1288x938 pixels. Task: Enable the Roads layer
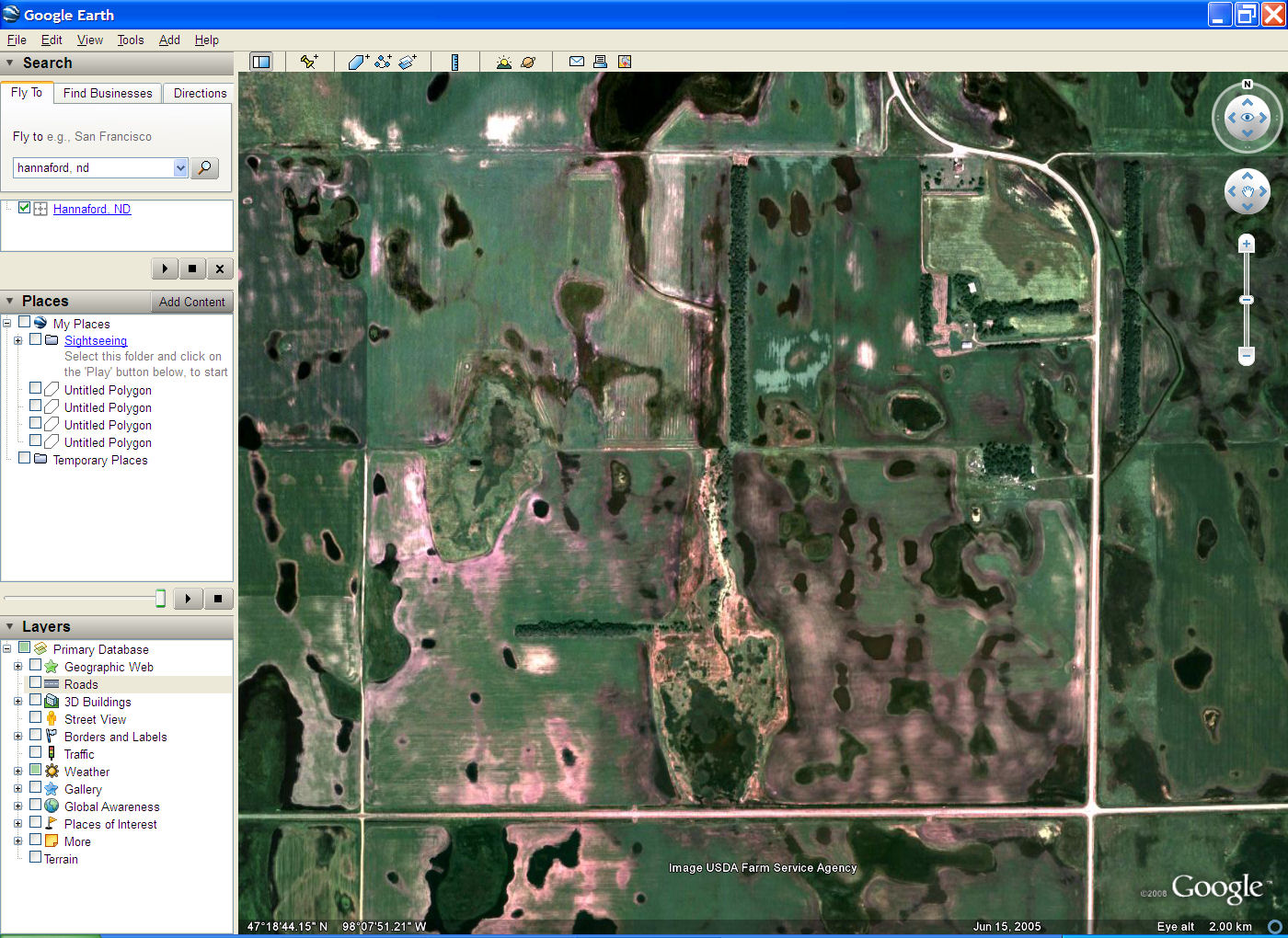tap(36, 682)
